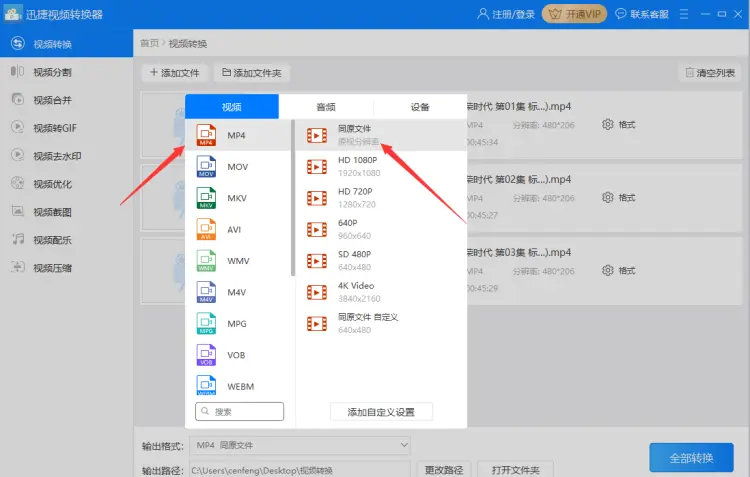Image resolution: width=750 pixels, height=477 pixels.
Task: Click 清空列表 button
Action: [x=710, y=73]
